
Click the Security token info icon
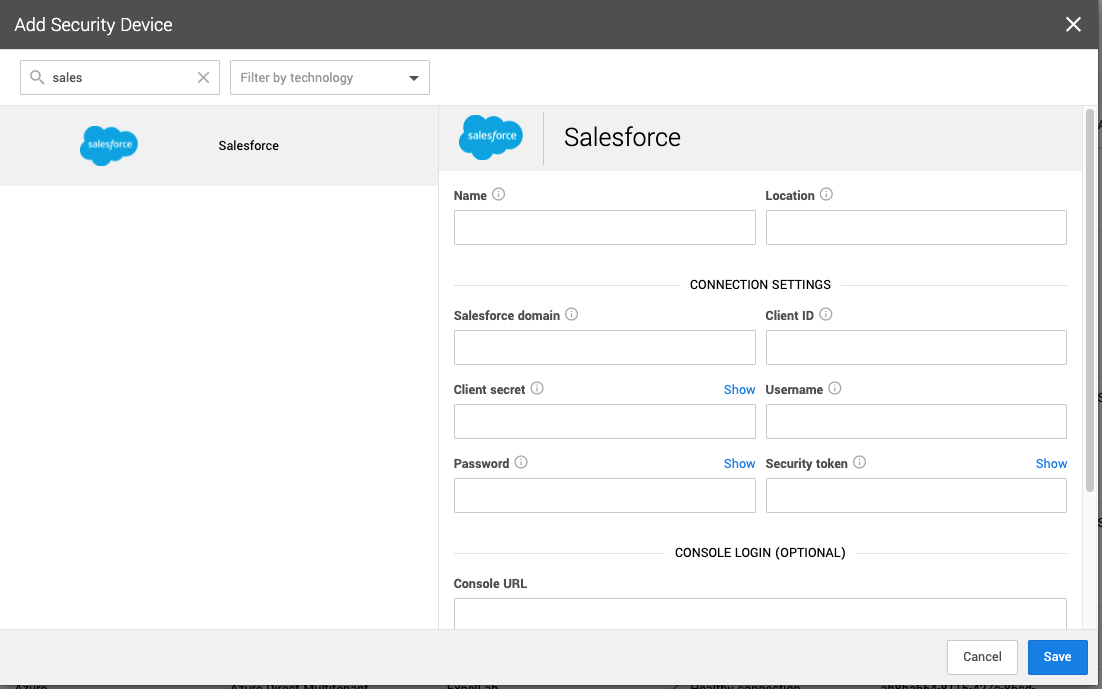click(860, 462)
